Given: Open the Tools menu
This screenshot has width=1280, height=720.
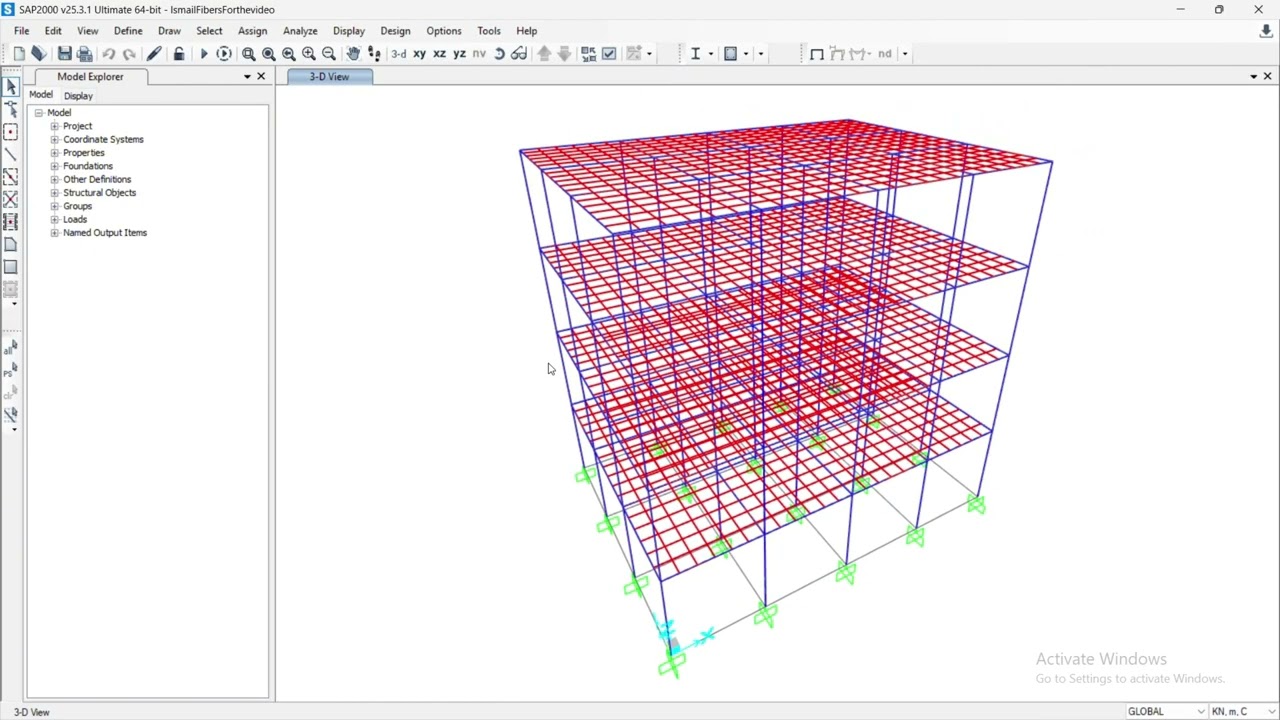Looking at the screenshot, I should click(489, 31).
